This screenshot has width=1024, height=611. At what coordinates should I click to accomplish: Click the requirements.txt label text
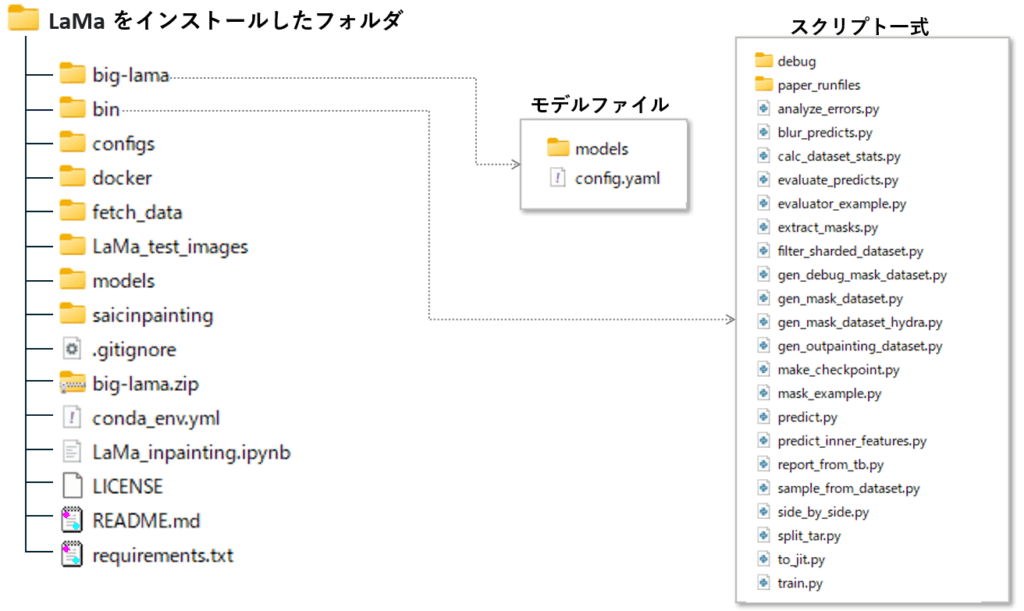pyautogui.click(x=163, y=555)
